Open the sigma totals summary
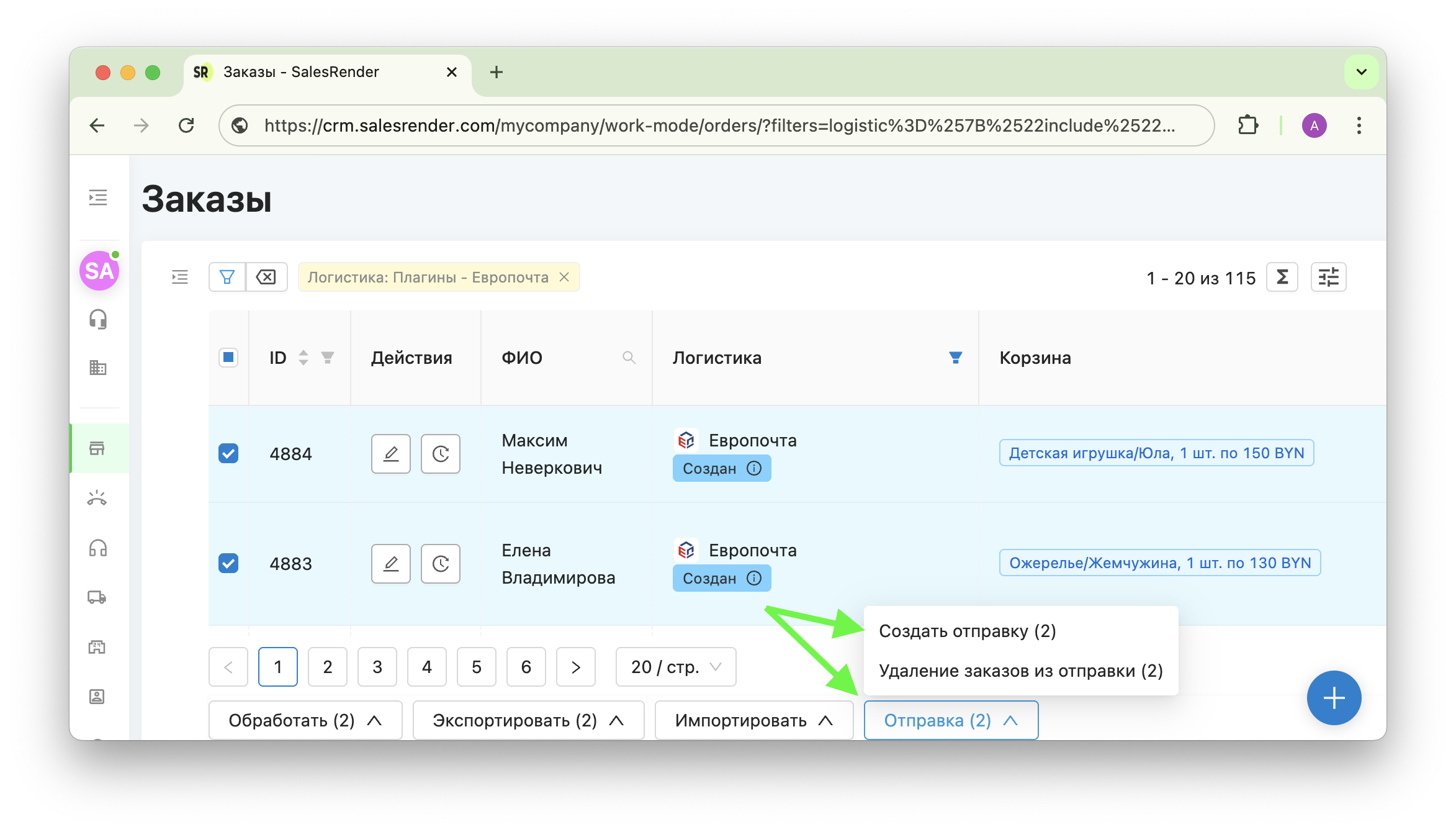The width and height of the screenshot is (1456, 832). (1282, 277)
